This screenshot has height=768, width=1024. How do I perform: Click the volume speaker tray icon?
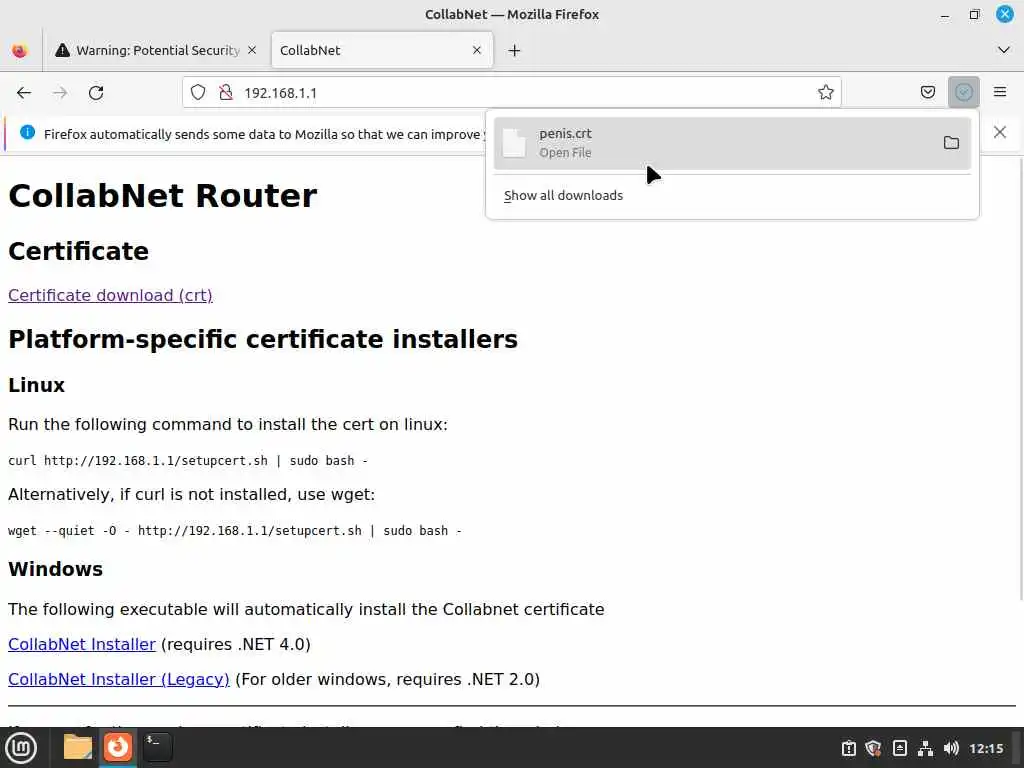click(x=951, y=748)
